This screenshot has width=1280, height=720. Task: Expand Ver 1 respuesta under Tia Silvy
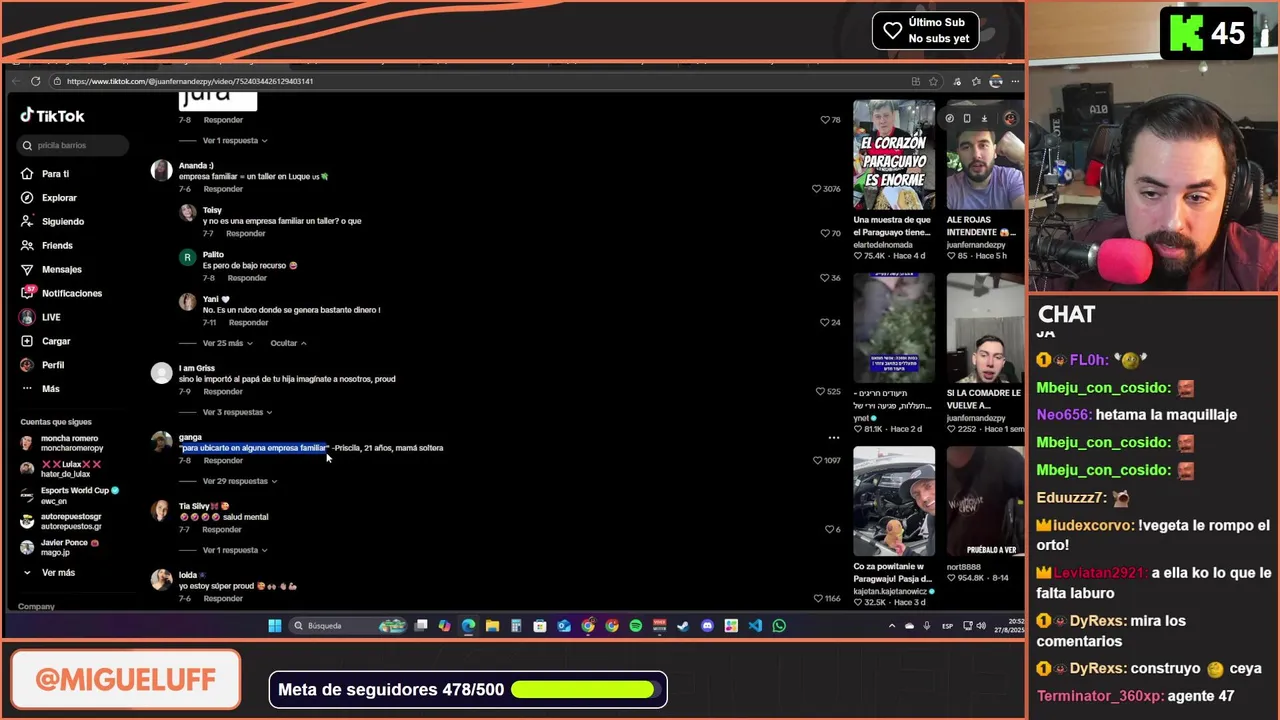point(235,550)
